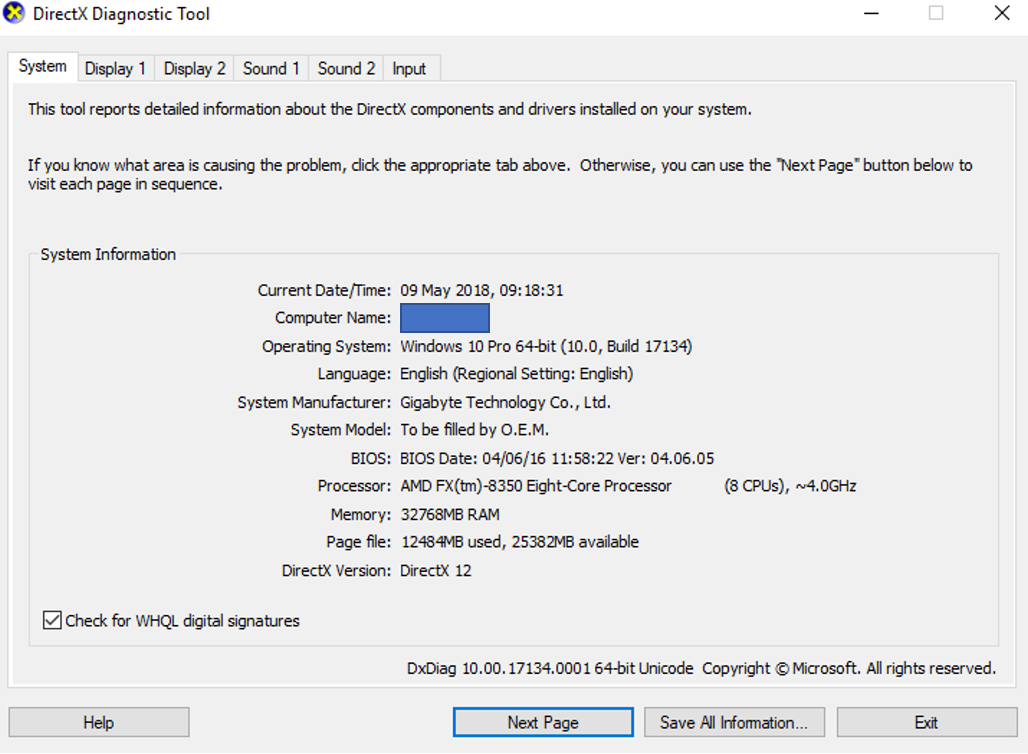1028x754 pixels.
Task: Click the AMD FX-8350 processor value
Action: click(x=536, y=486)
